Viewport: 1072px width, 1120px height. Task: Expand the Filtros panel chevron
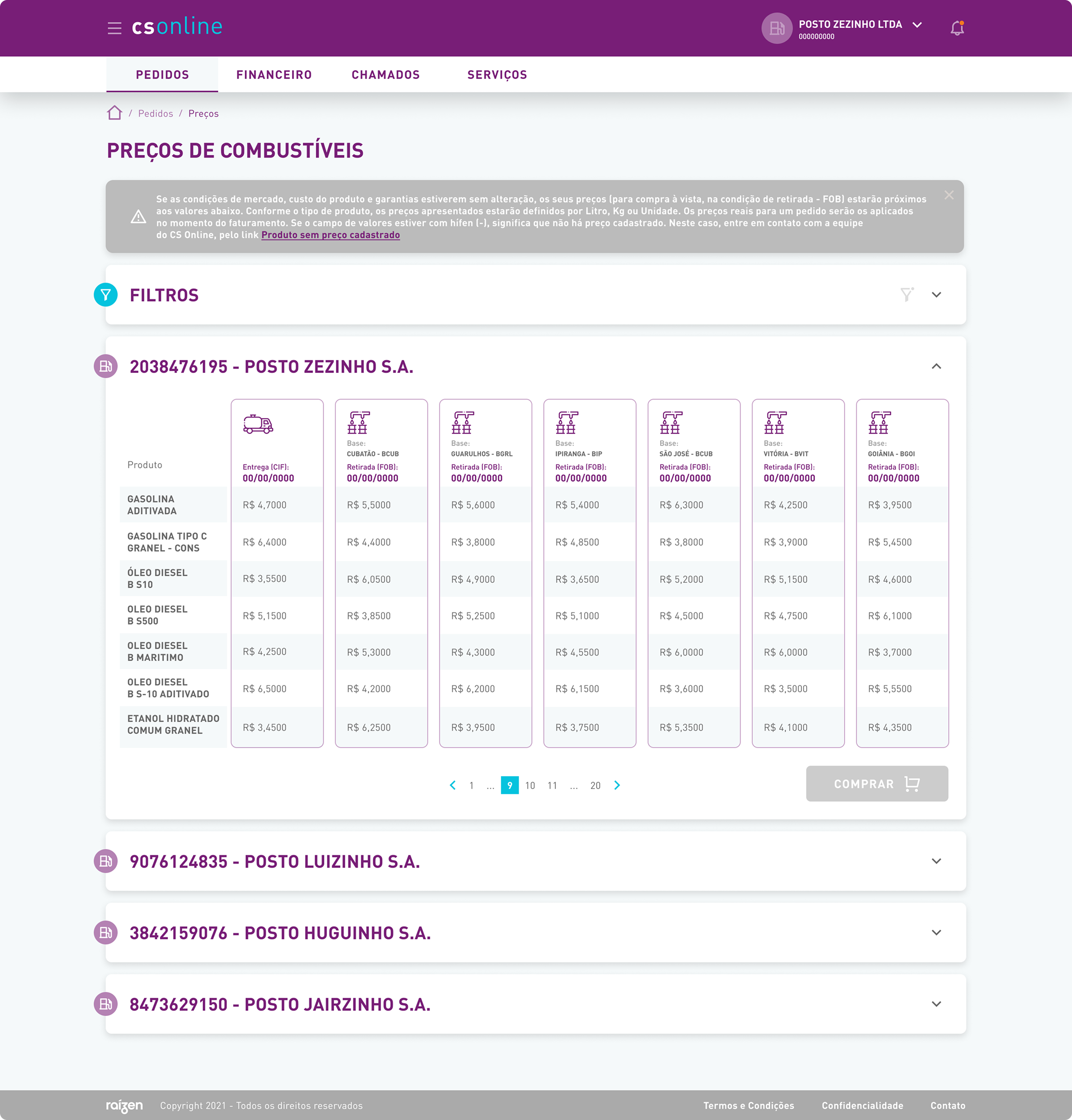[936, 295]
